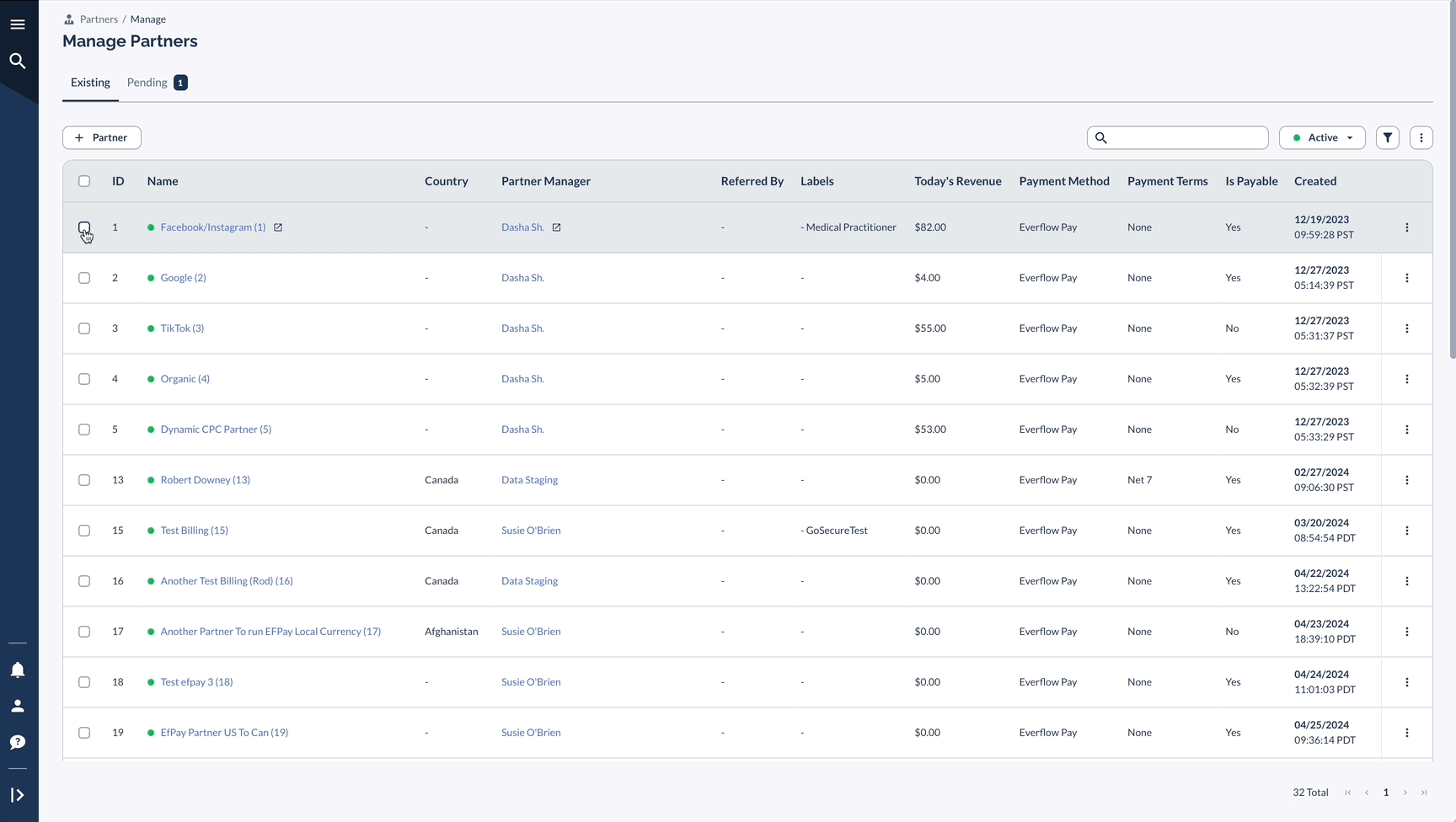Go to the previous page arrow
The width and height of the screenshot is (1456, 822).
(1367, 793)
